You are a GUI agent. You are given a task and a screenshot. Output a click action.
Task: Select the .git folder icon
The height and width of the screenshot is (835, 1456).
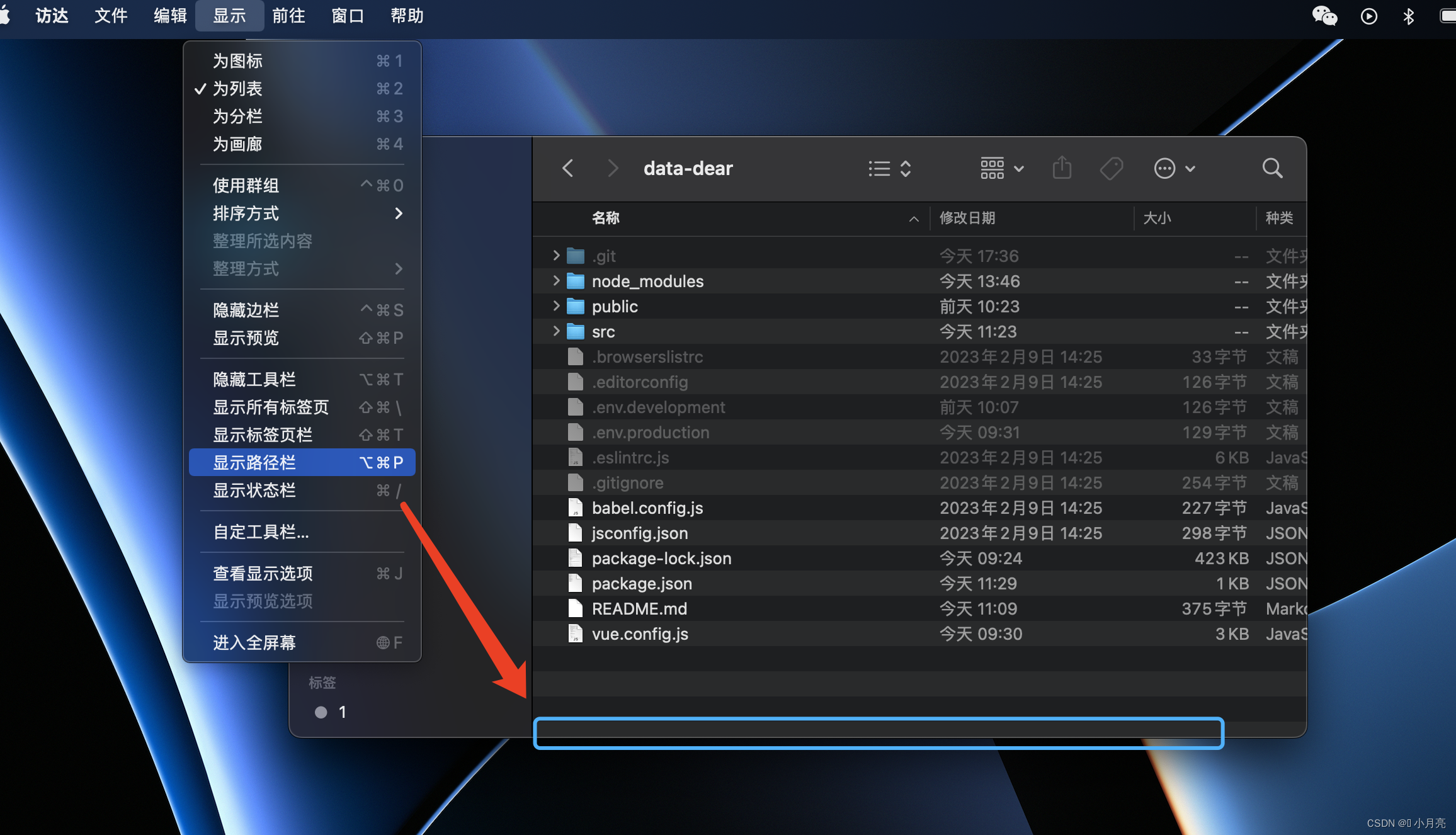tap(575, 256)
